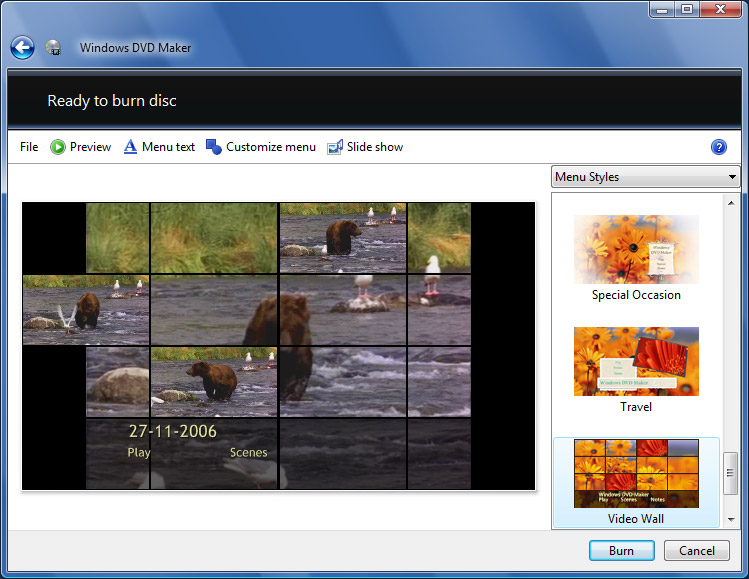Expand the Menu Styles dropdown
The image size is (749, 579).
645,177
